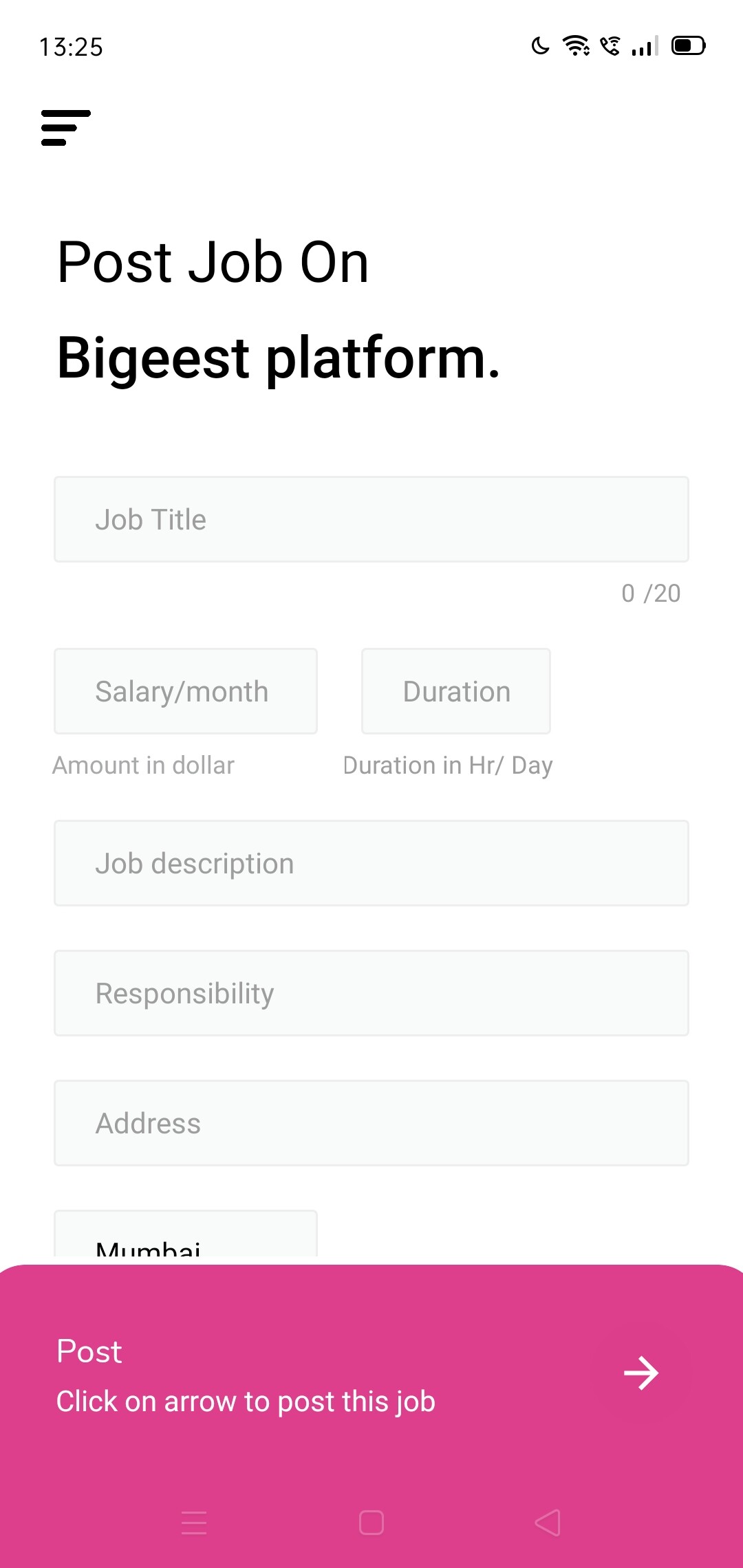Tap the Duration input field

point(456,691)
